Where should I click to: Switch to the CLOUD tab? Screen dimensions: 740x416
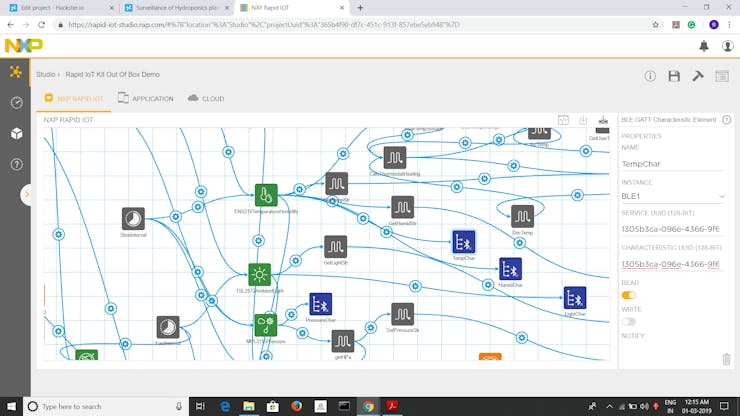coord(206,98)
